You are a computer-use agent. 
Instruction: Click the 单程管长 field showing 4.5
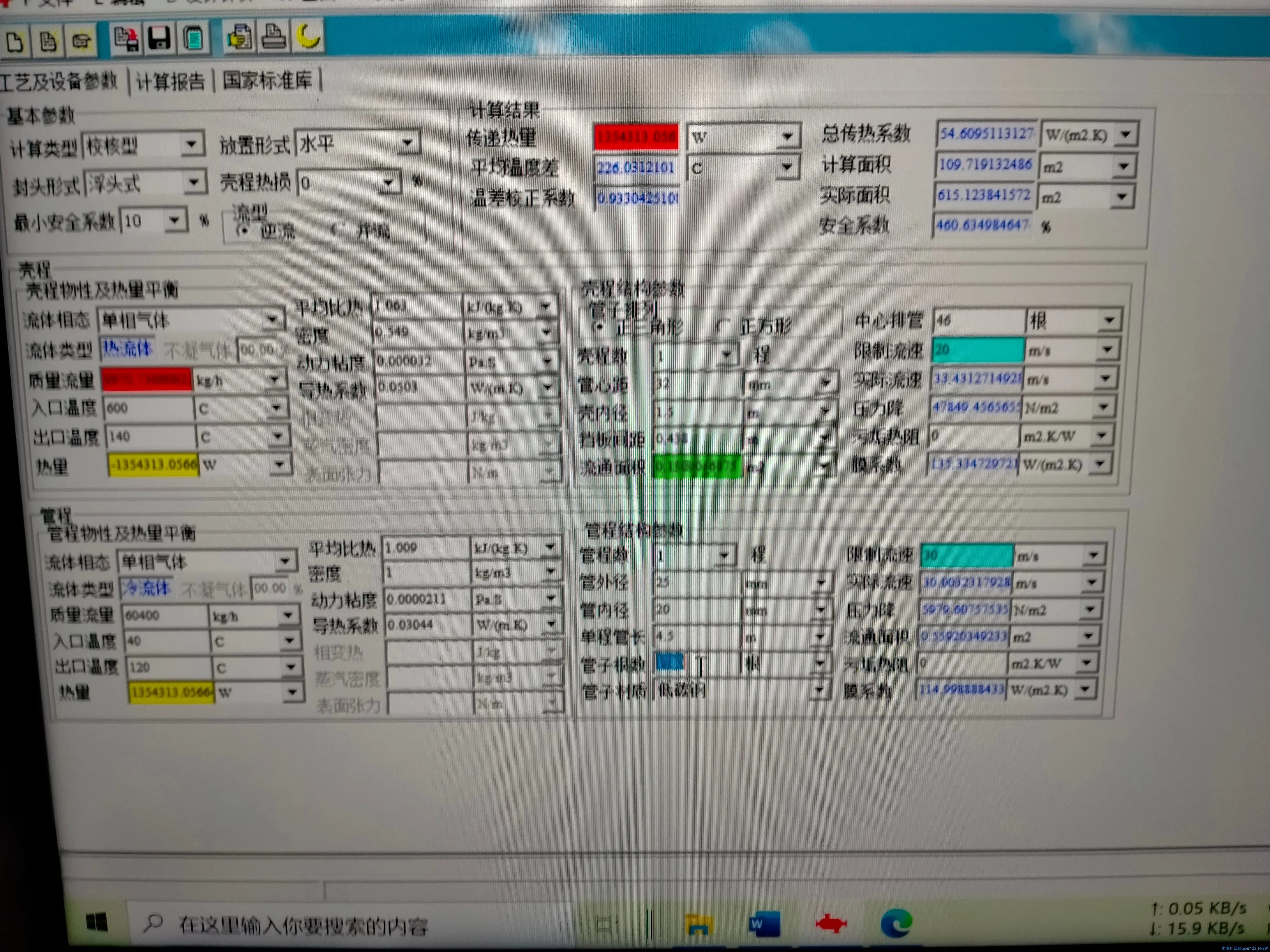point(696,636)
